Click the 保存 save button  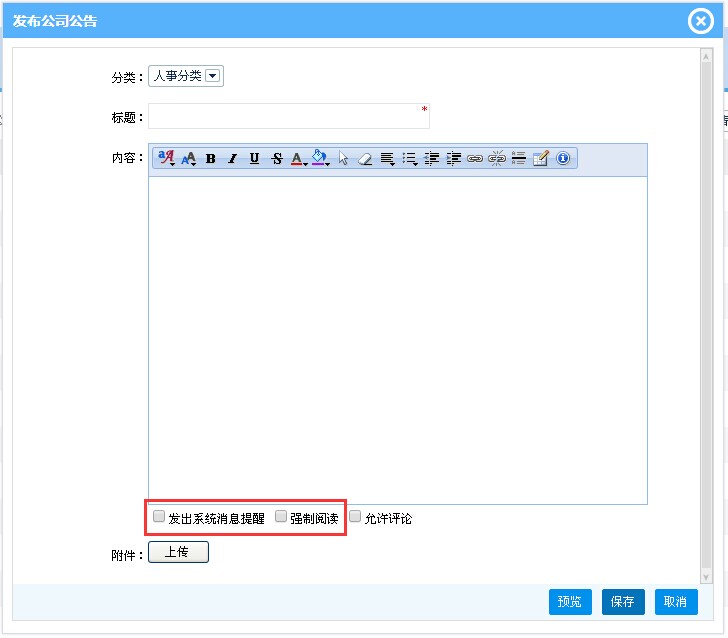click(623, 602)
